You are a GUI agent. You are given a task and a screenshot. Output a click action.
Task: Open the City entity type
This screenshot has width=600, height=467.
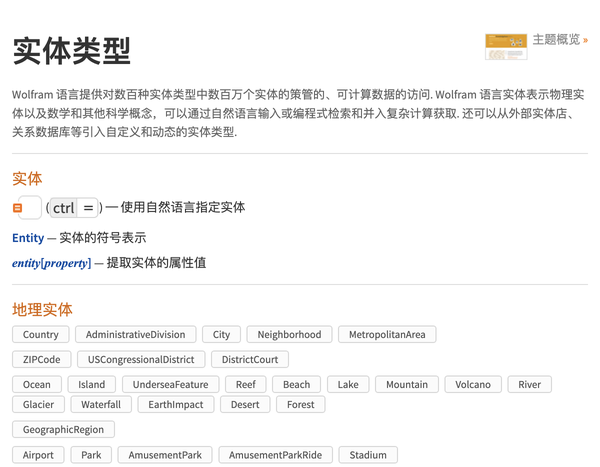(x=221, y=335)
